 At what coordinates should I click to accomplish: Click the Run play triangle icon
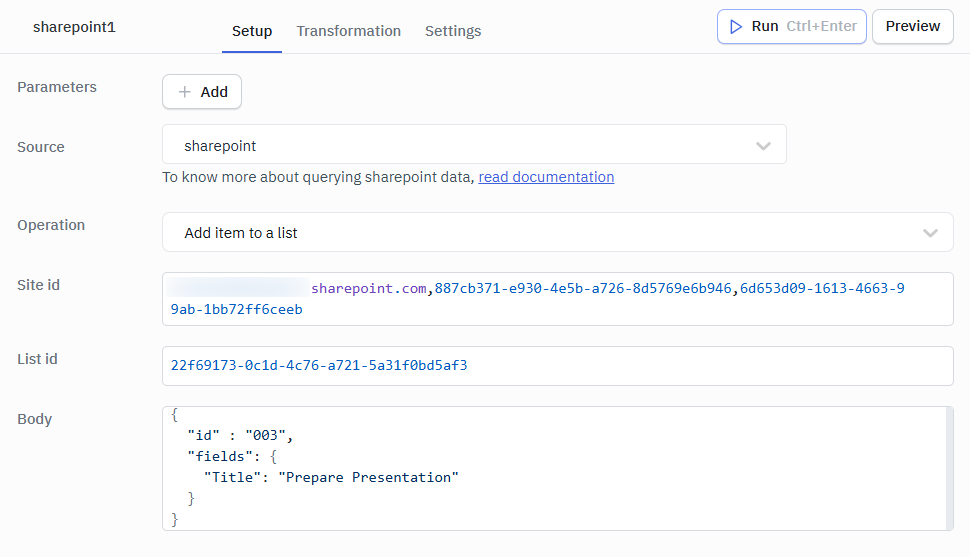pos(736,27)
